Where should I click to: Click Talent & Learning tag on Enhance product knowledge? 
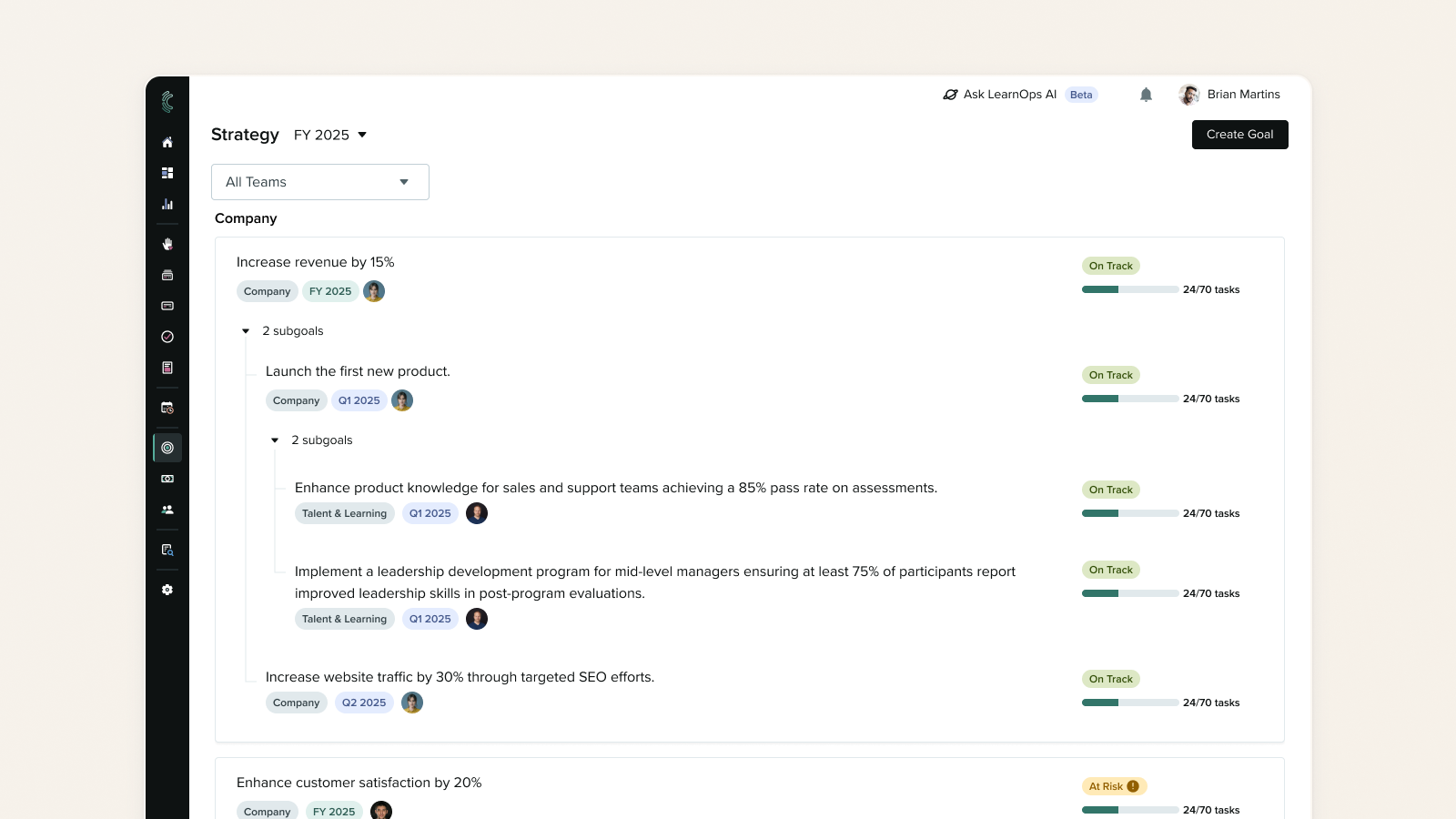tap(345, 513)
